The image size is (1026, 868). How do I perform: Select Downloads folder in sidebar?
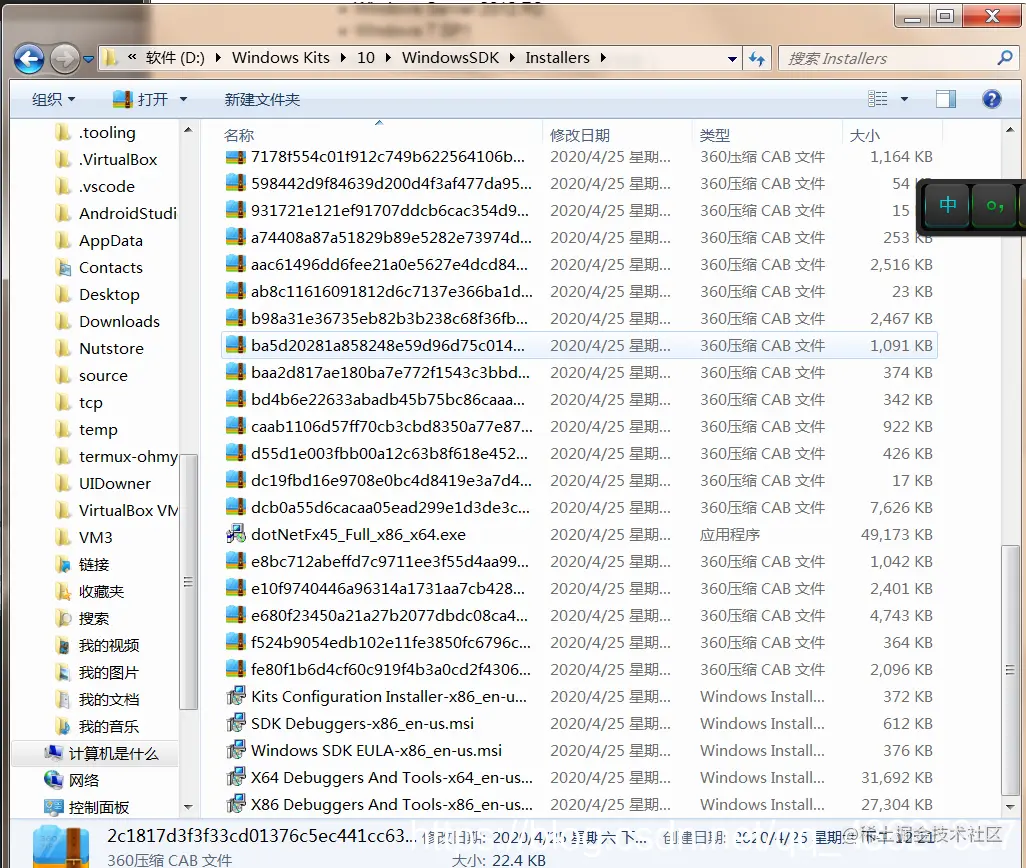coord(108,321)
